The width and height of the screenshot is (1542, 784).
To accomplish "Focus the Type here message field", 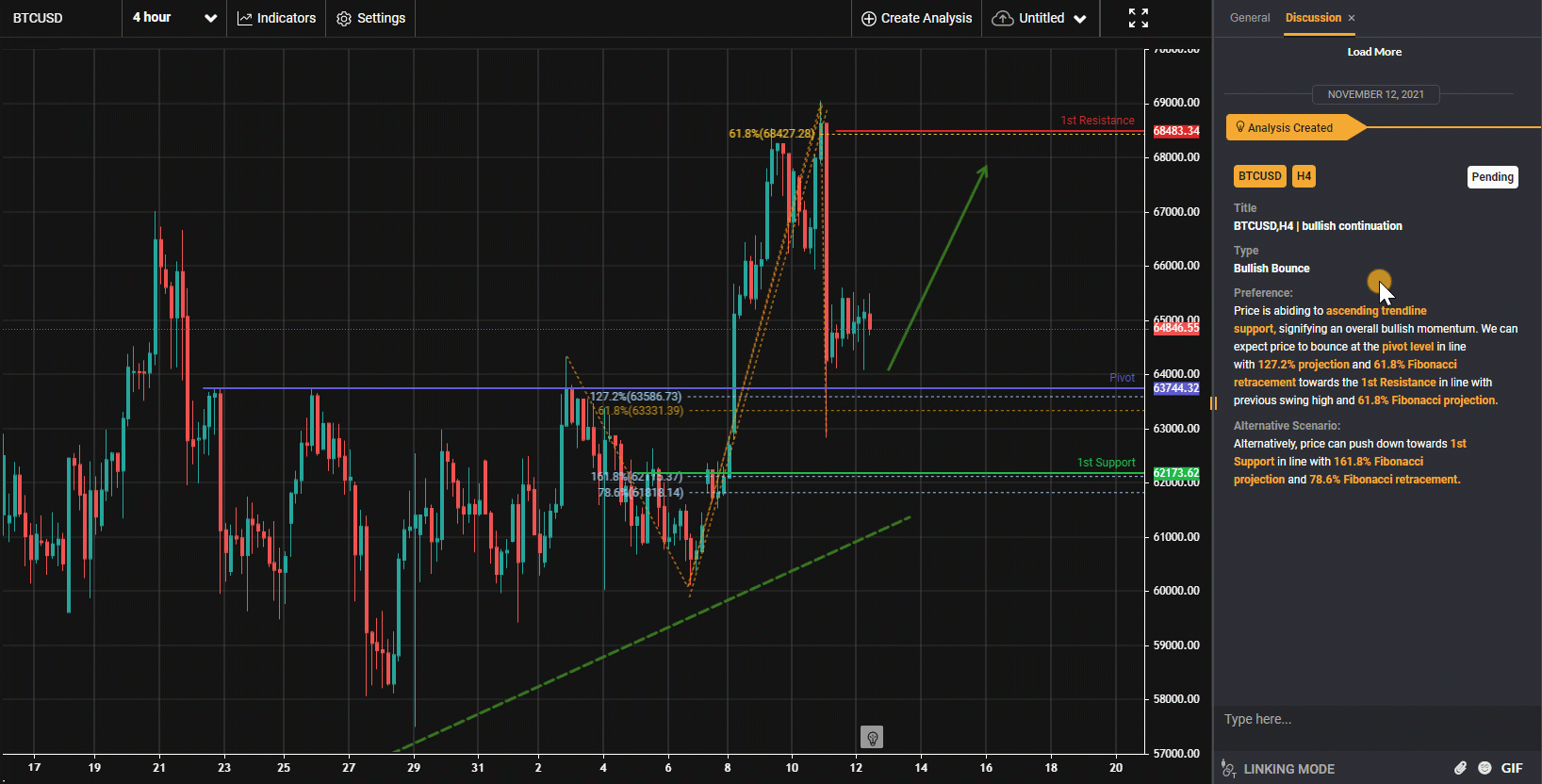I will (1376, 719).
